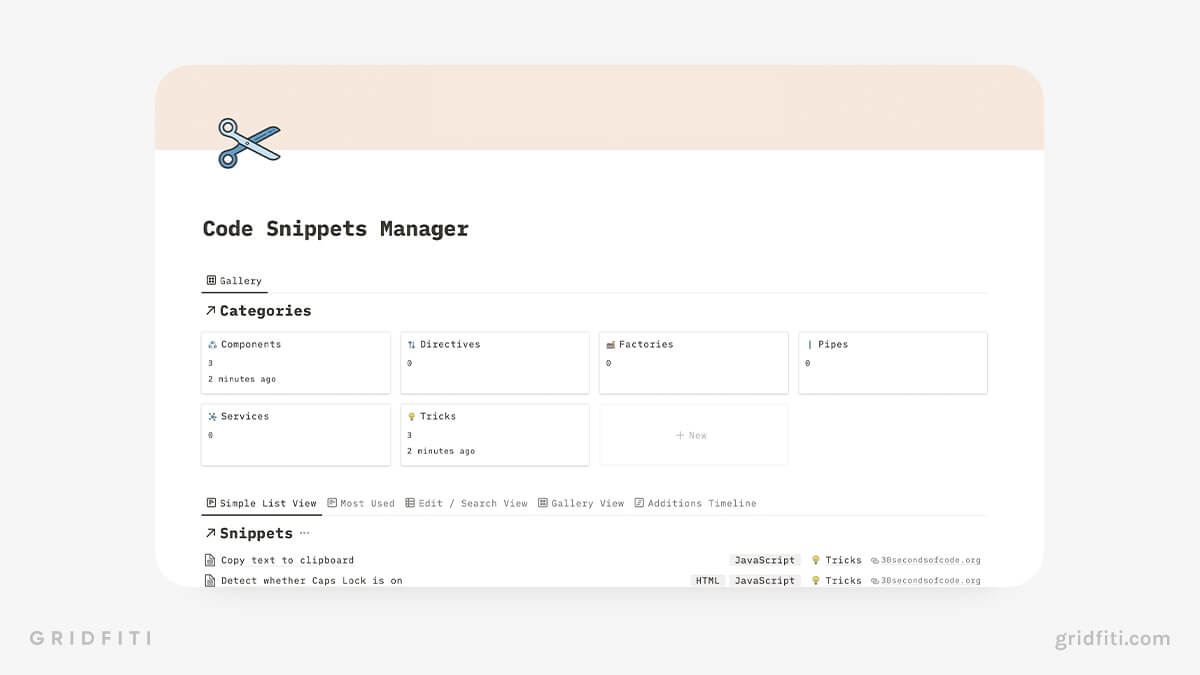Click the icon on the Components card

pyautogui.click(x=210, y=344)
